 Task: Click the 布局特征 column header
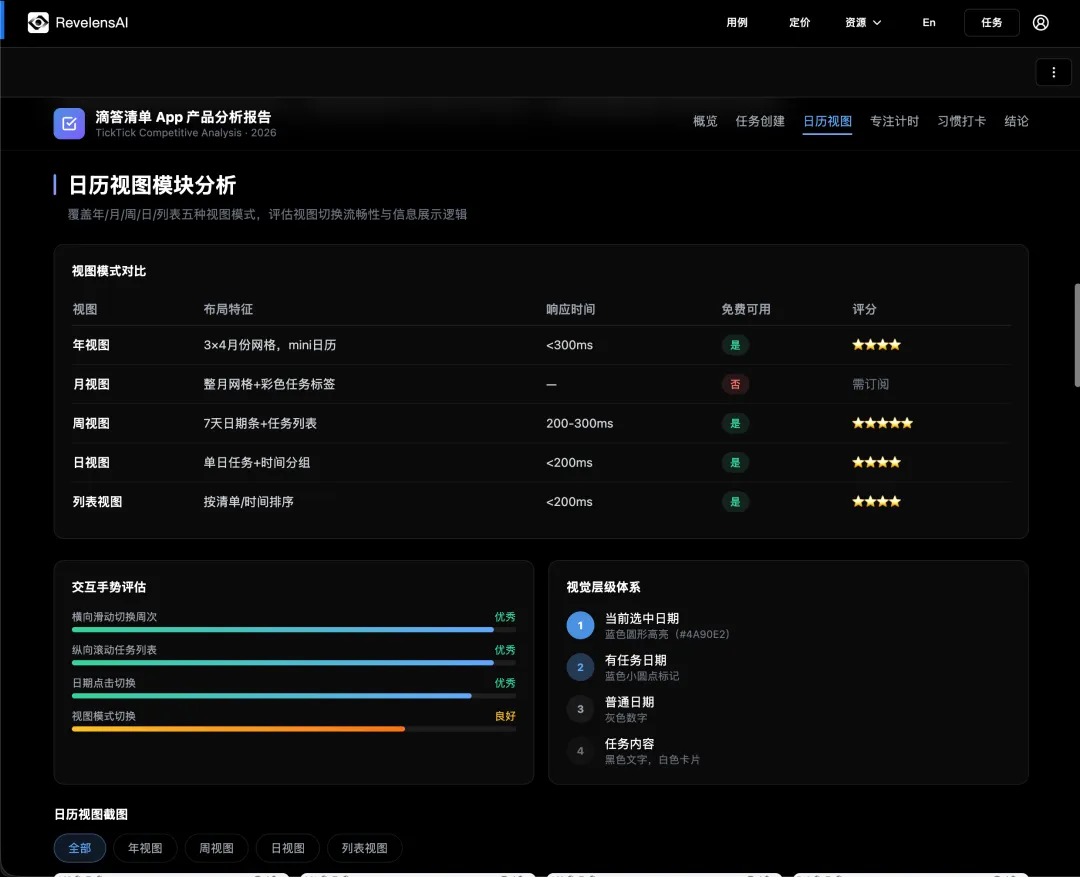(x=228, y=309)
